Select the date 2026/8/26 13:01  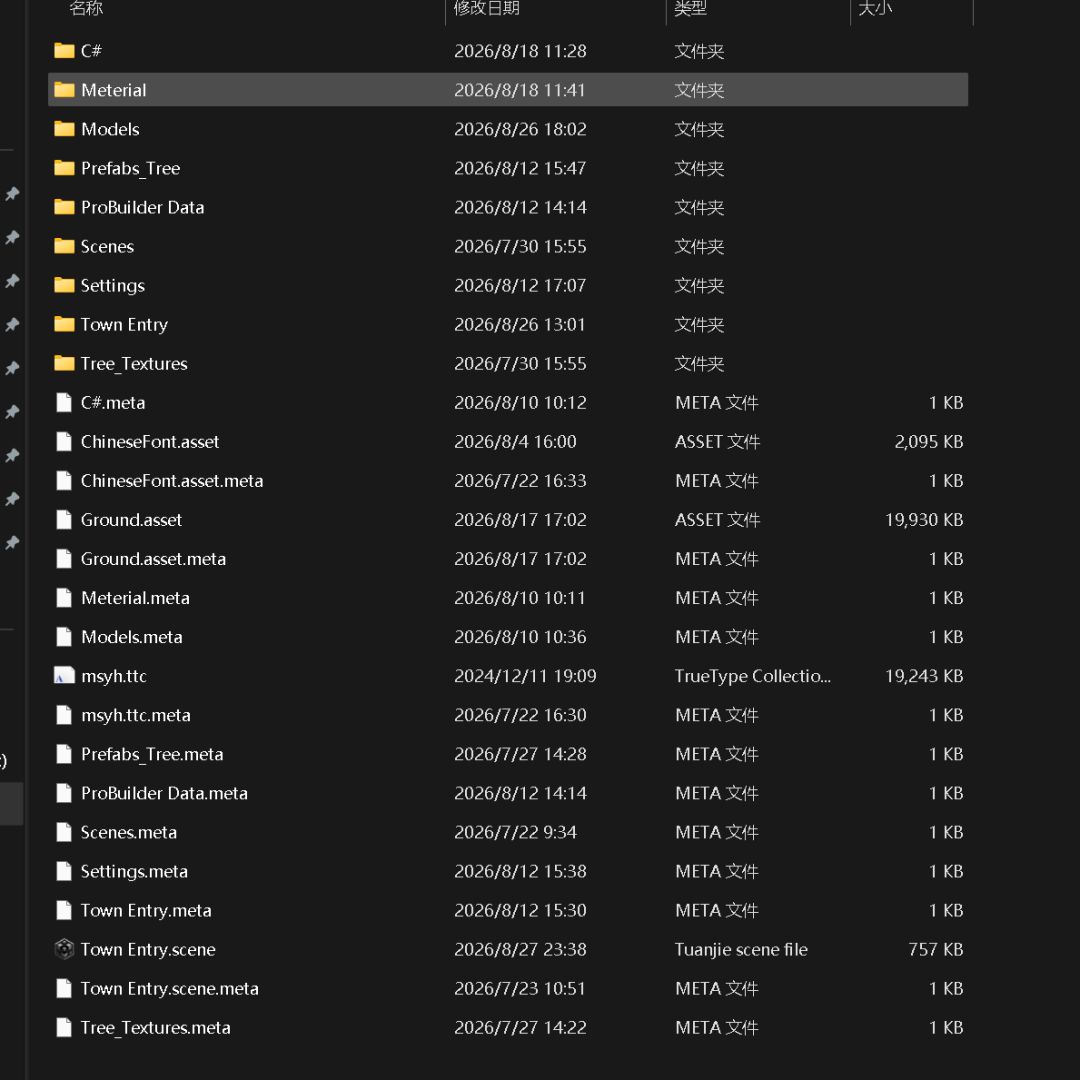520,324
